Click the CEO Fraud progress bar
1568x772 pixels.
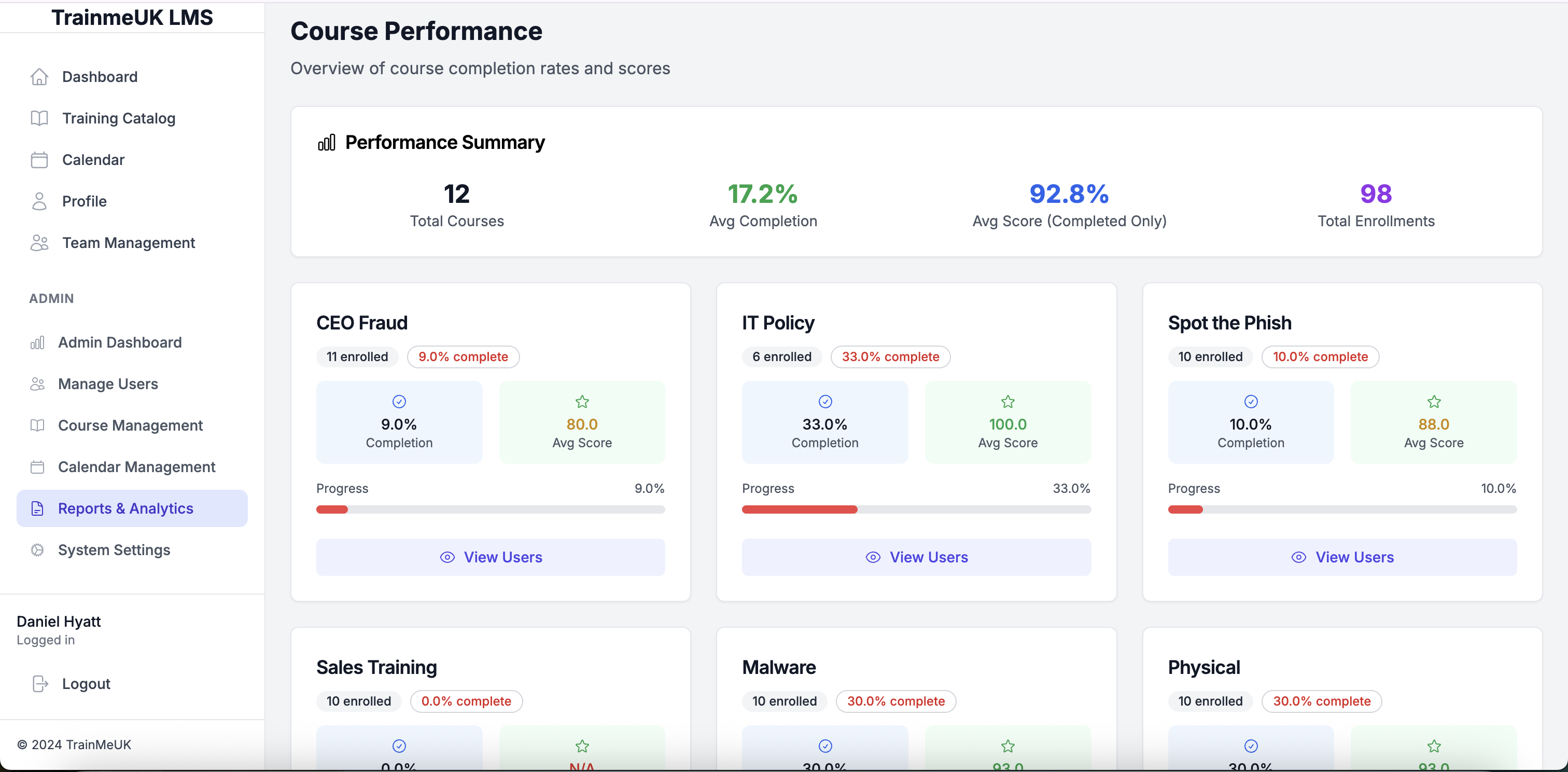pyautogui.click(x=491, y=509)
